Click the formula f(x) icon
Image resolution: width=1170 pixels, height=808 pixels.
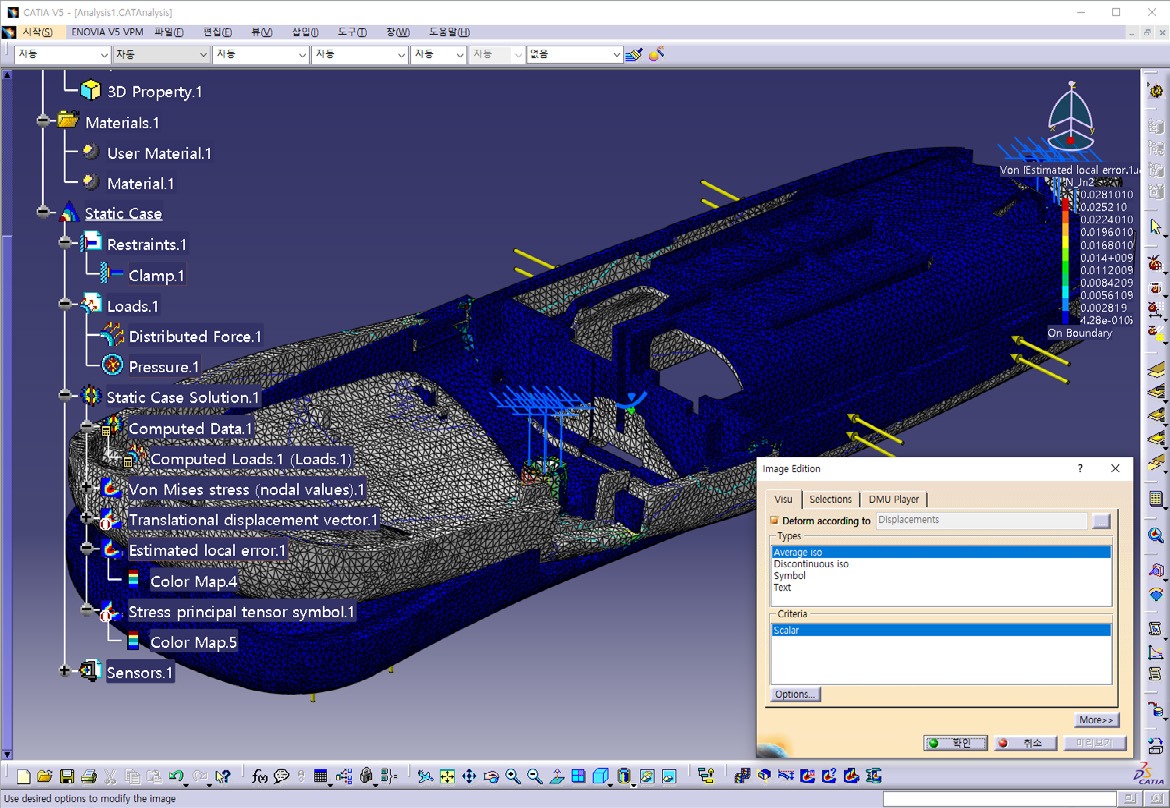click(x=260, y=776)
